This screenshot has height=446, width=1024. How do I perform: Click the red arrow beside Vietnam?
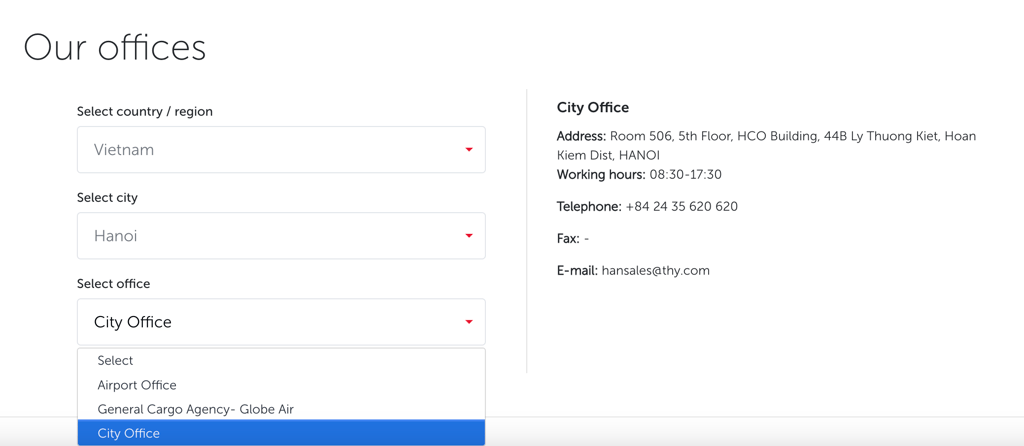tap(468, 150)
